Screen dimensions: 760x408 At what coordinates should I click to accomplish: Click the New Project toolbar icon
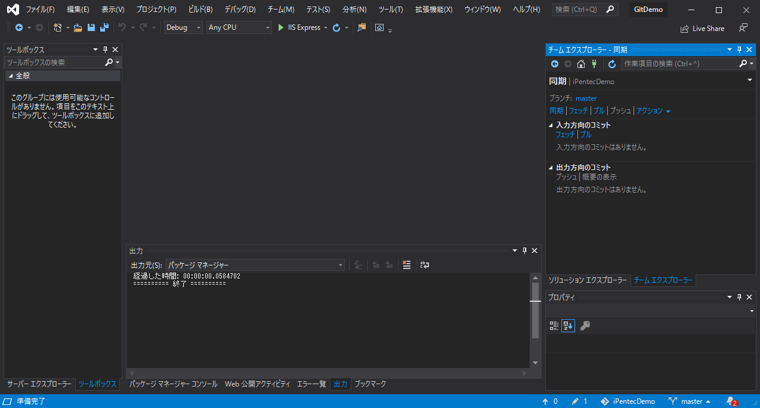[57, 28]
